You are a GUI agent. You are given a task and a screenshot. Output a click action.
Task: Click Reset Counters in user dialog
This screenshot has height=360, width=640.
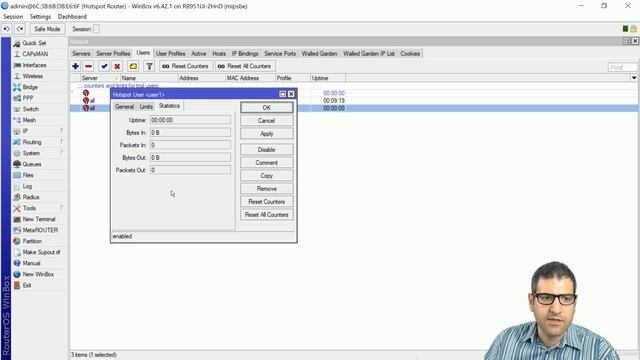267,202
